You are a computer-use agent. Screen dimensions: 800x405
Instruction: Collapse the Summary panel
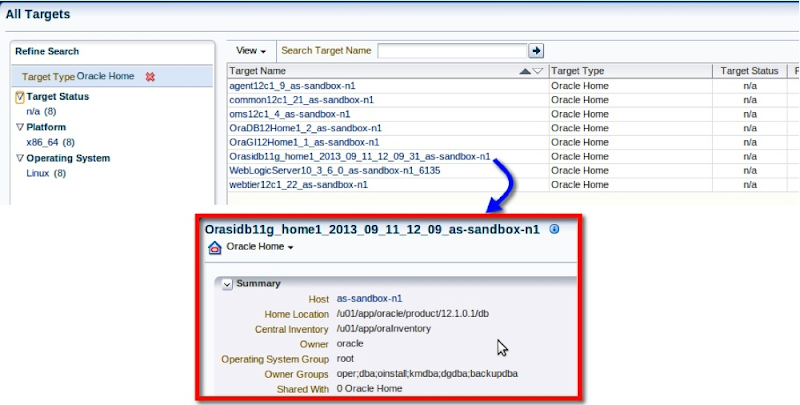pos(227,284)
